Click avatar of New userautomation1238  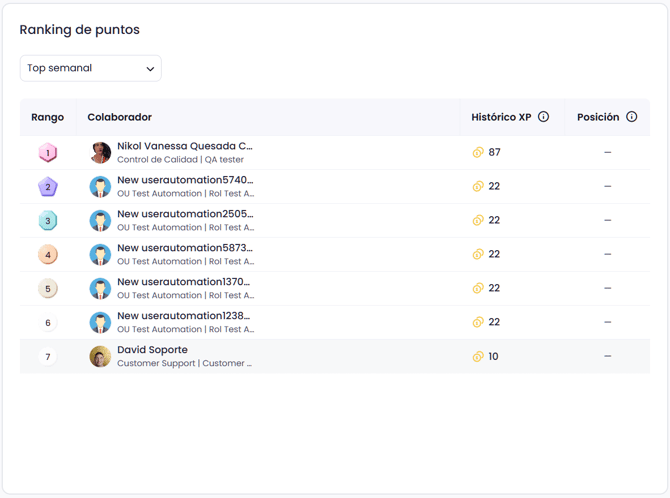coord(100,323)
